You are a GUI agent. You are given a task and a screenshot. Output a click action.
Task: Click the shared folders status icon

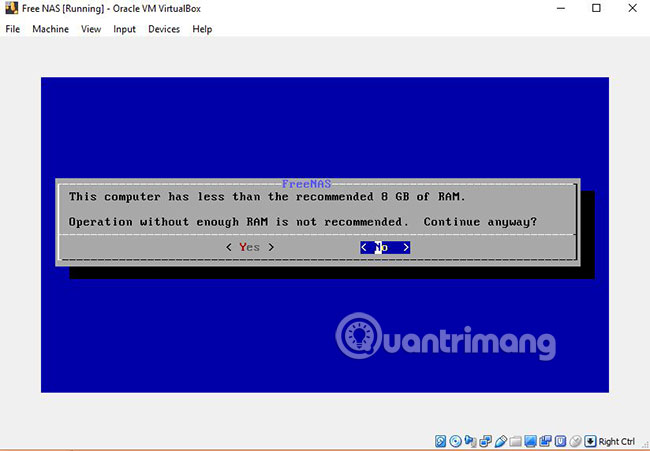[x=515, y=441]
